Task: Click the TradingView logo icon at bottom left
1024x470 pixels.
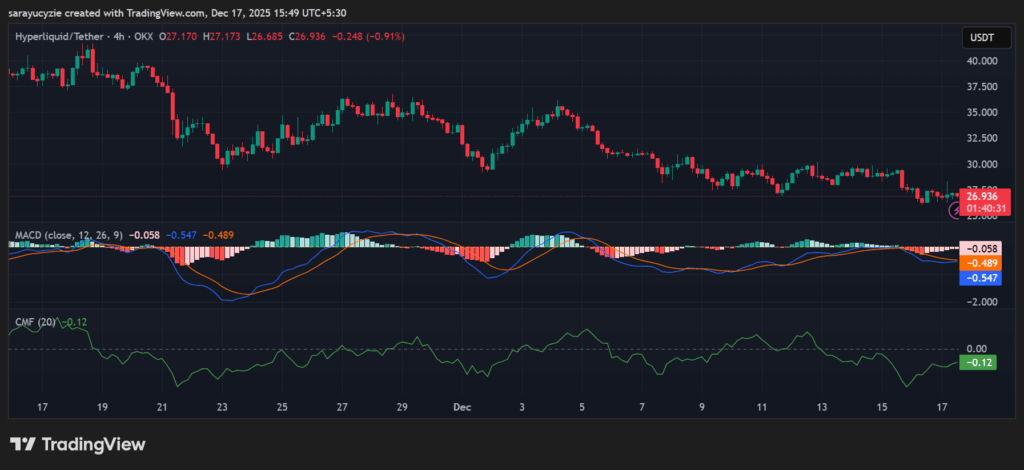Action: pyautogui.click(x=22, y=444)
